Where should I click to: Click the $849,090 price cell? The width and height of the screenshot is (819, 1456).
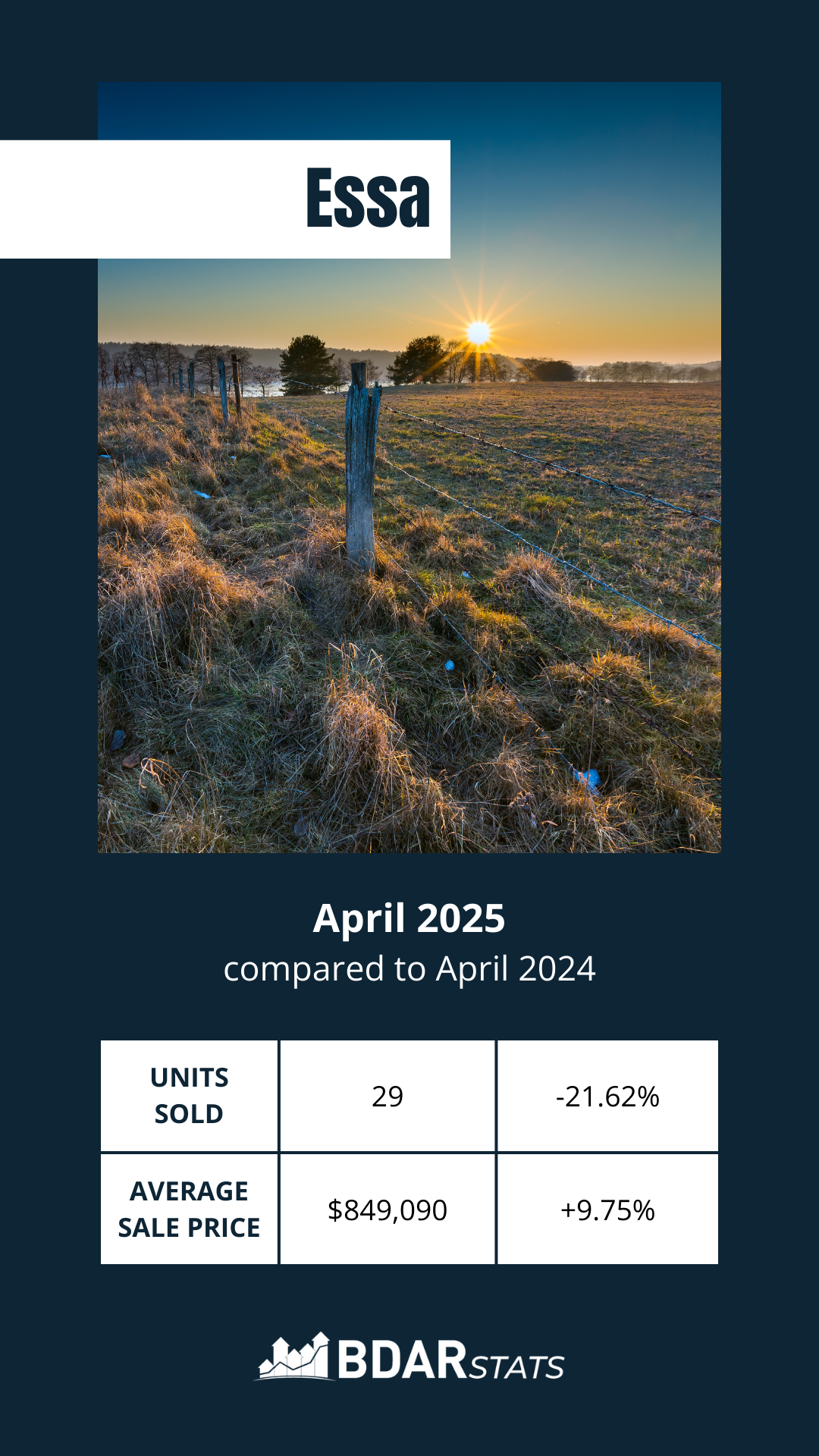388,1210
